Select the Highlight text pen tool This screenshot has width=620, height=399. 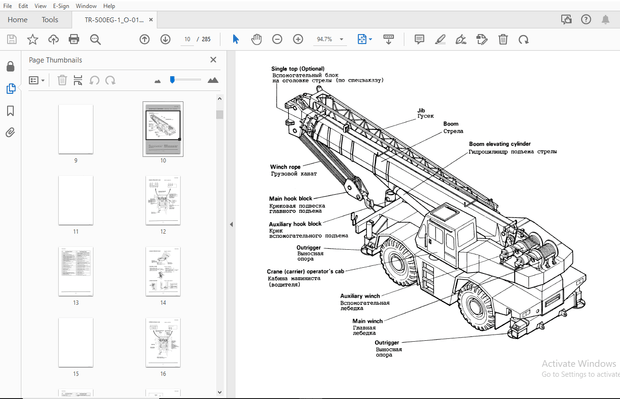pyautogui.click(x=440, y=39)
